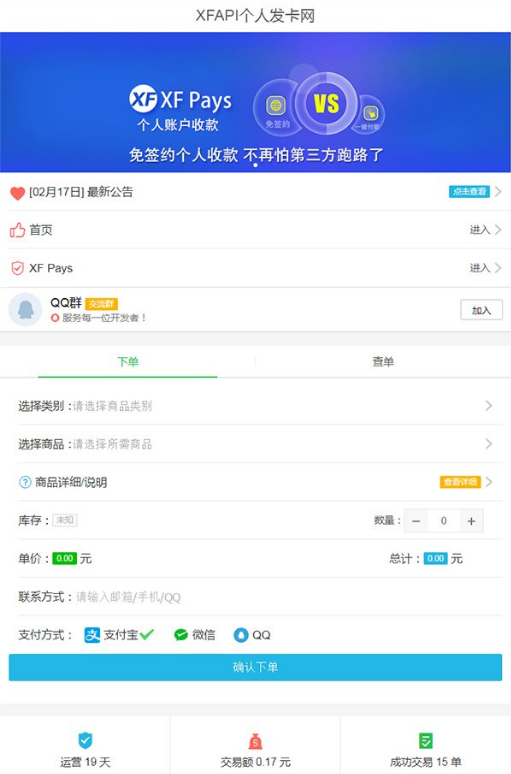Click the 未知 stock label

[65, 520]
